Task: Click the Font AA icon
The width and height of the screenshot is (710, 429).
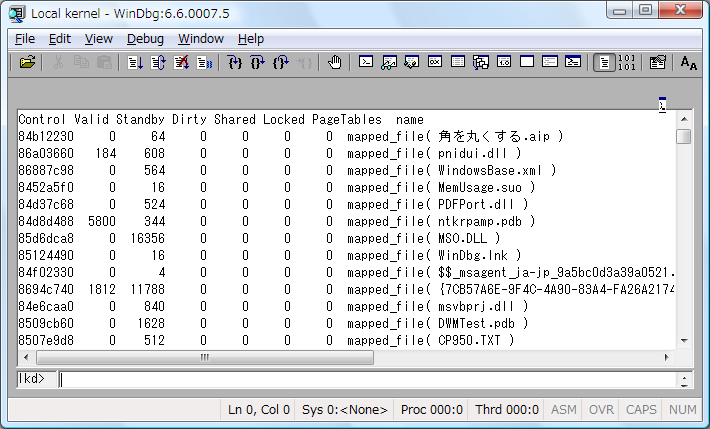Action: tap(688, 63)
